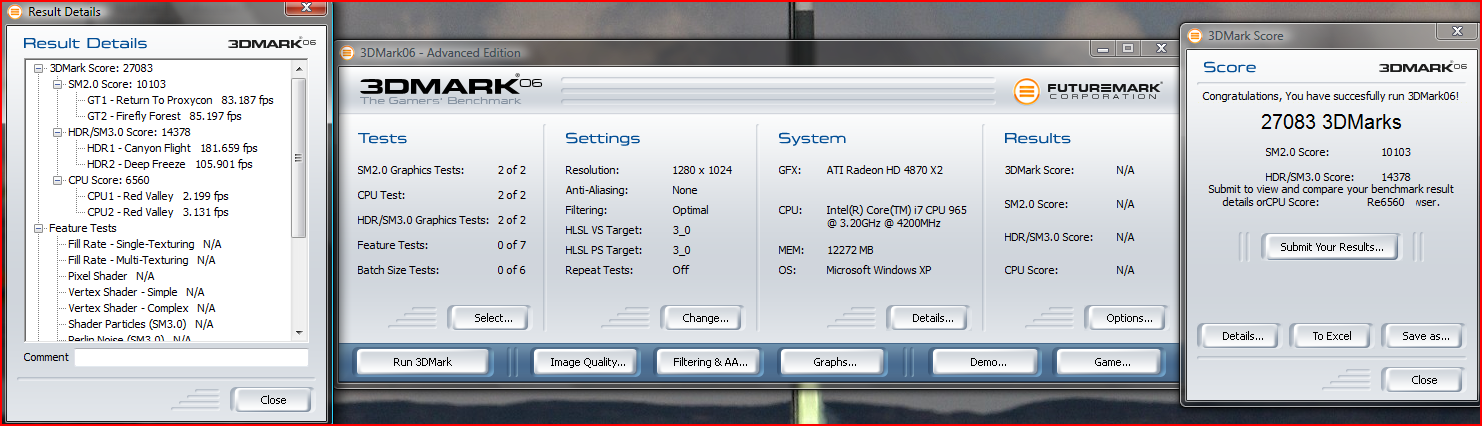The height and width of the screenshot is (426, 1482).
Task: Open the Image Quality... tool
Action: 588,362
